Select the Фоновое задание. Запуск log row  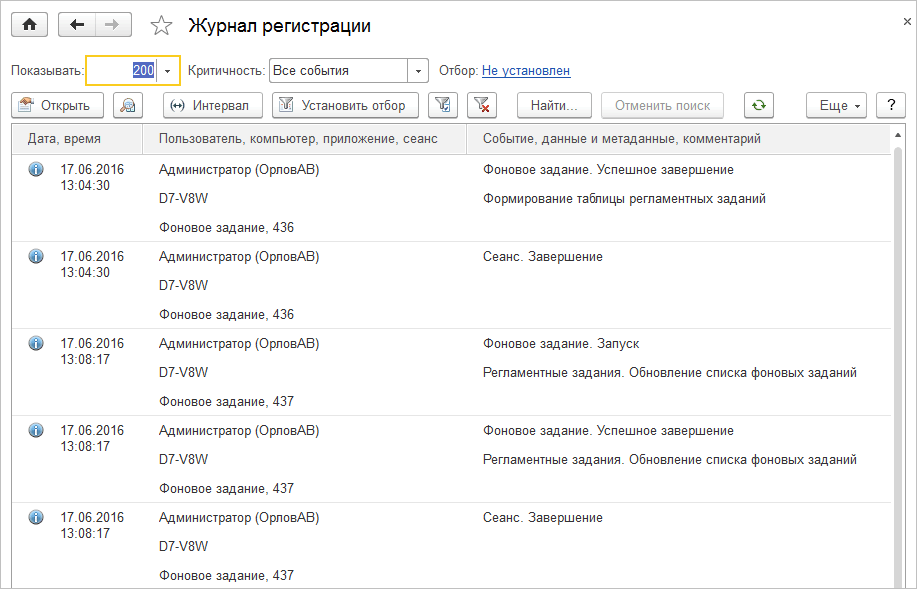point(560,344)
